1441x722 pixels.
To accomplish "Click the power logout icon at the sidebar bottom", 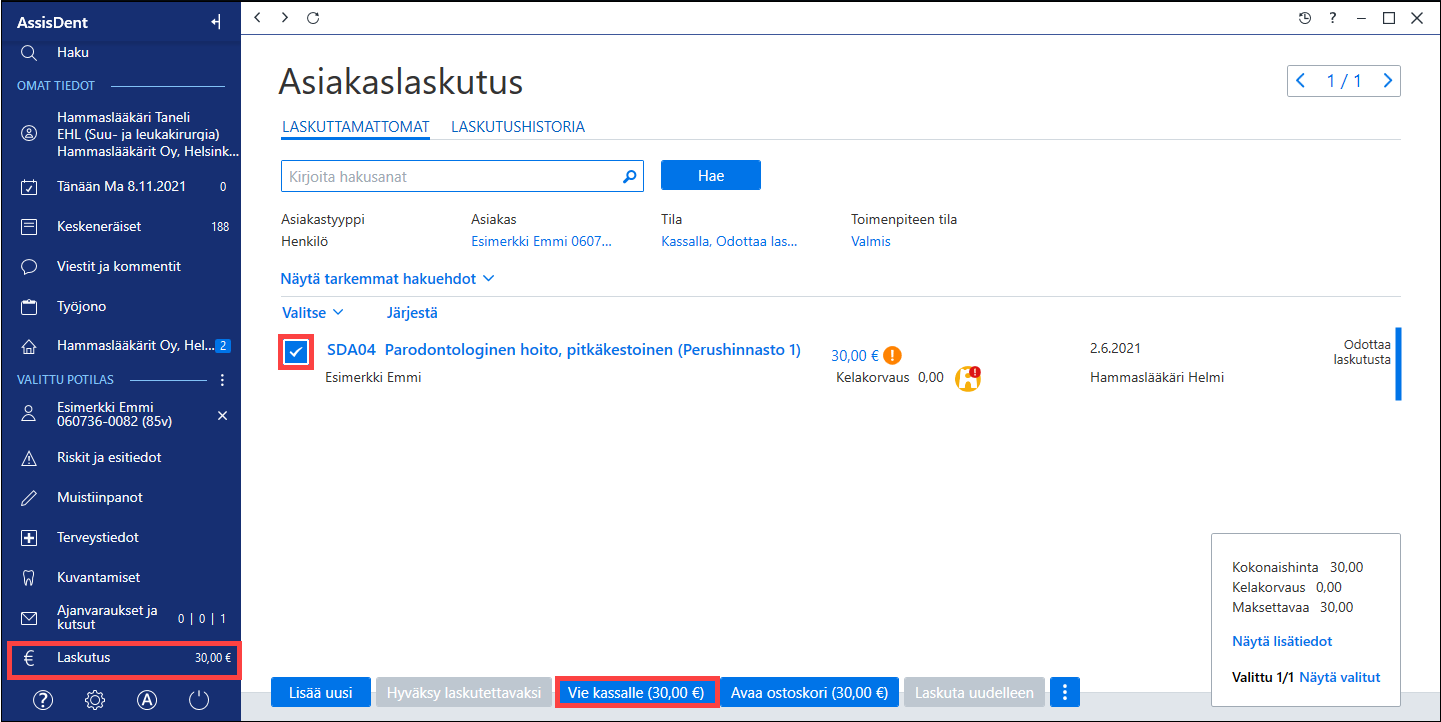I will tap(199, 700).
